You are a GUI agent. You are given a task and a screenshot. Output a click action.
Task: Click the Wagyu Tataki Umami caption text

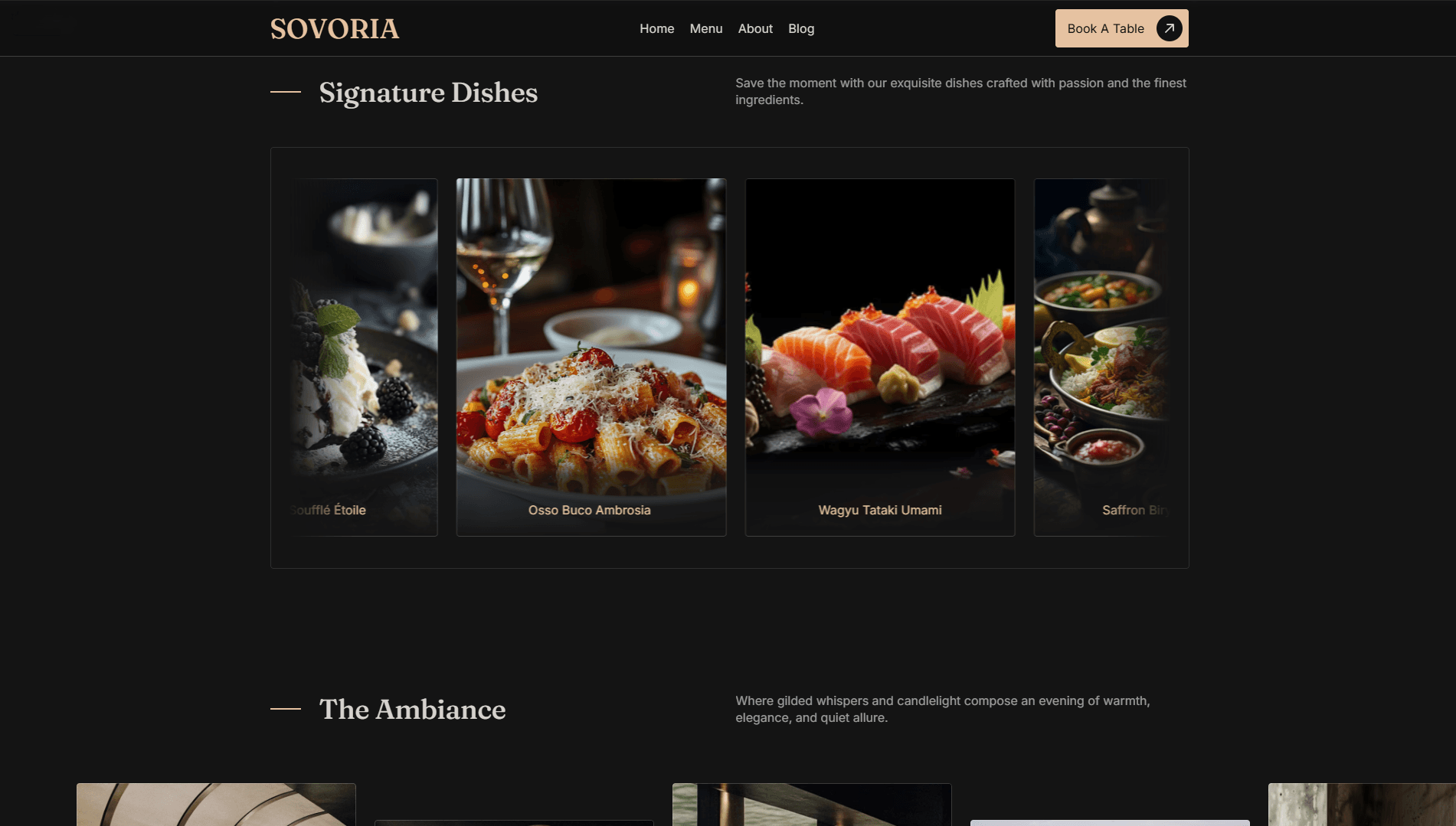click(x=880, y=510)
